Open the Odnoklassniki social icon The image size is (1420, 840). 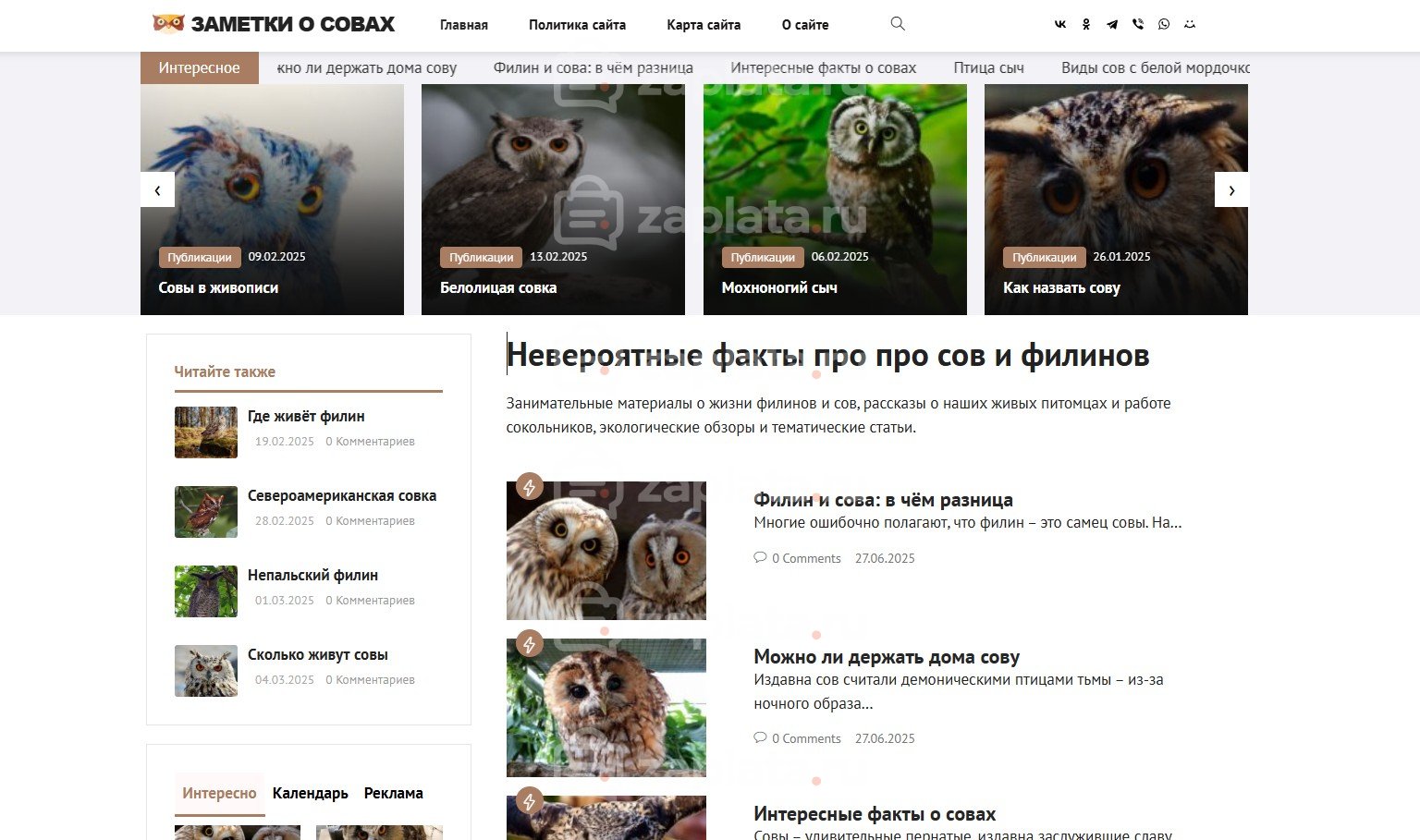click(x=1086, y=25)
